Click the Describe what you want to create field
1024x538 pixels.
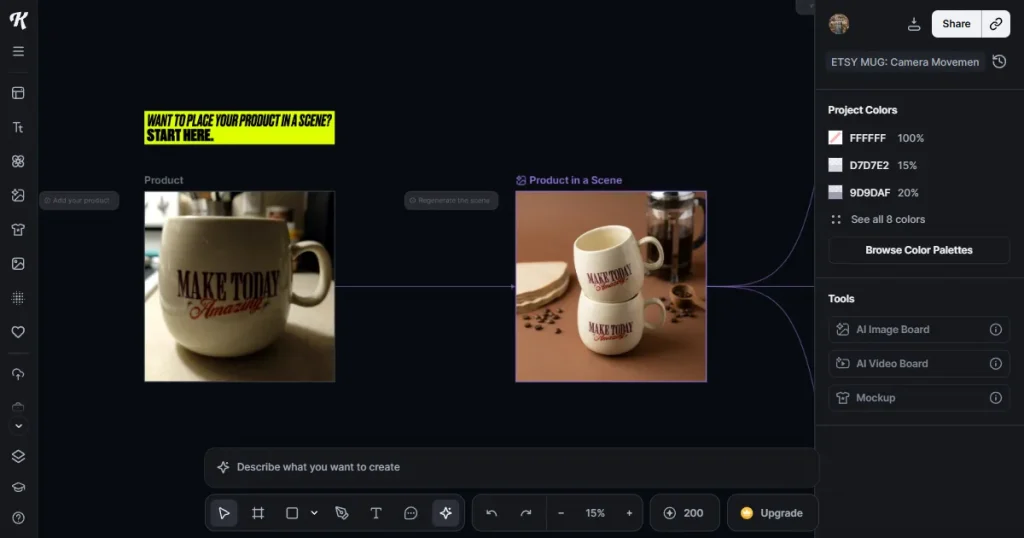(511, 467)
